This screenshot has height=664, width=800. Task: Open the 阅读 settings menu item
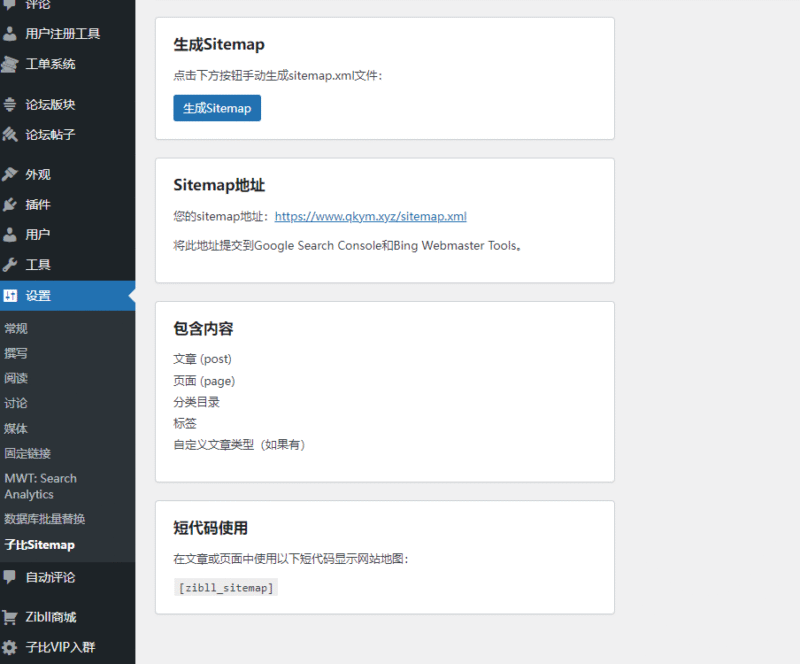tap(15, 378)
